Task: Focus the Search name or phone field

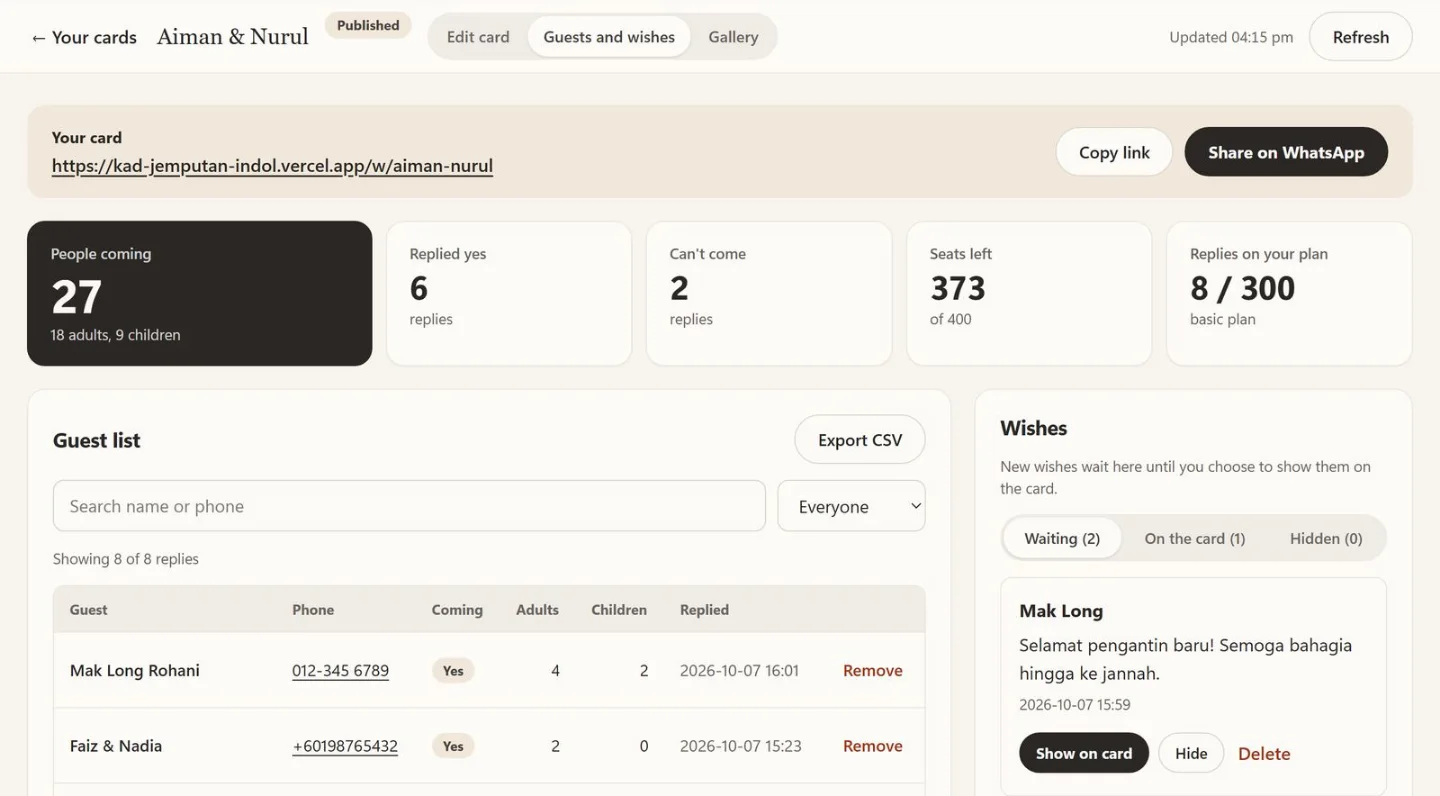Action: click(x=409, y=506)
